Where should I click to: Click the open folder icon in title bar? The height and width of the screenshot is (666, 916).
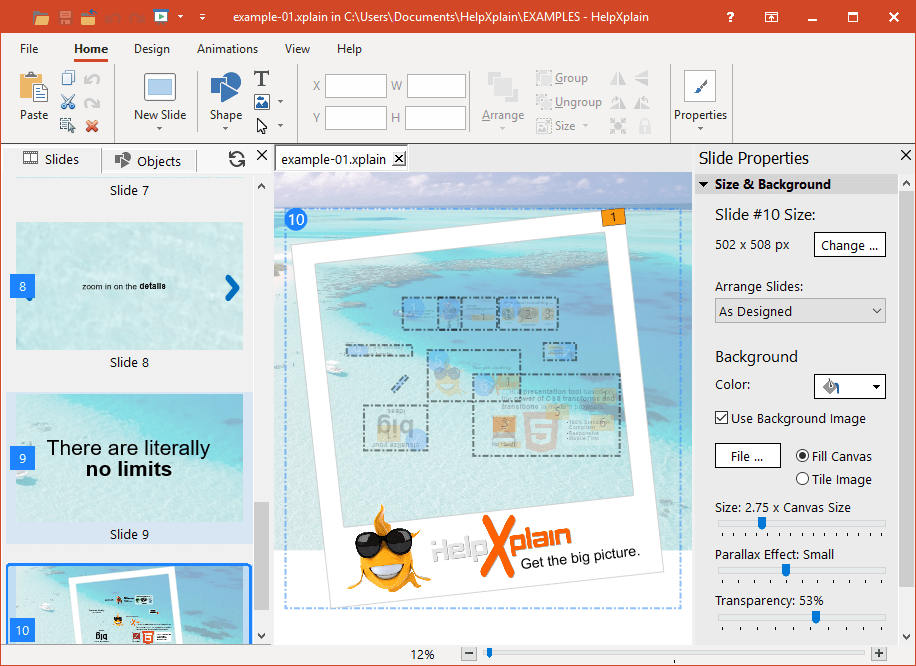(x=41, y=18)
